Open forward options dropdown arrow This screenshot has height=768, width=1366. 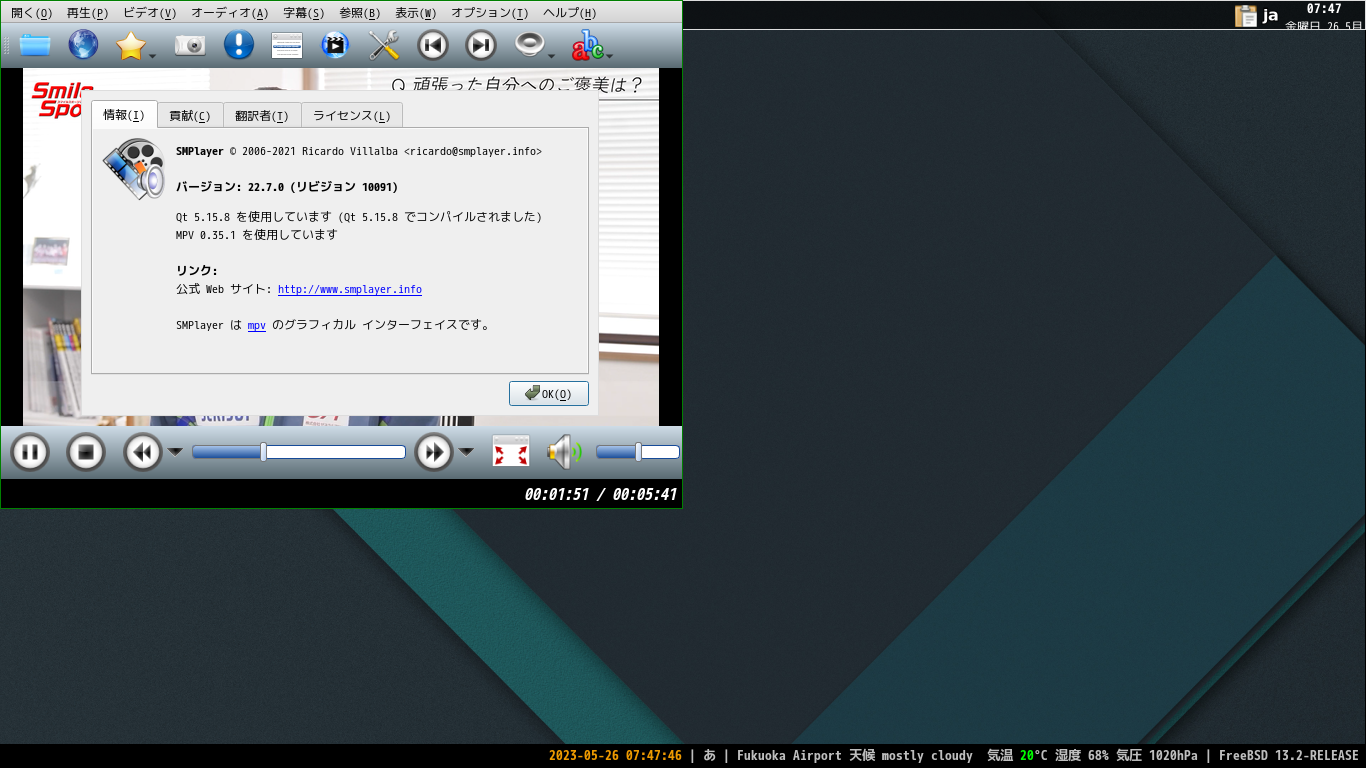pos(466,452)
